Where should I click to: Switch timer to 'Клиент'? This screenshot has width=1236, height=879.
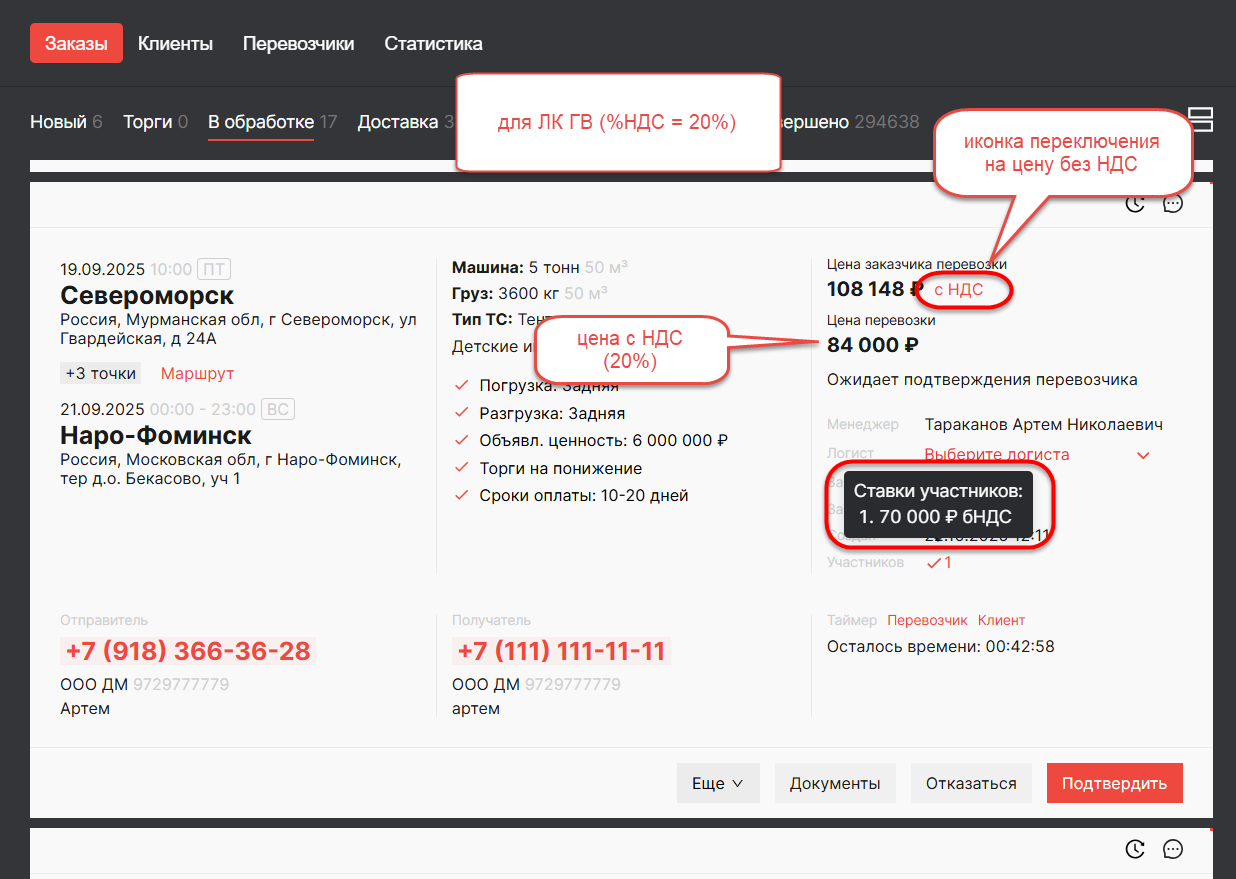1001,620
